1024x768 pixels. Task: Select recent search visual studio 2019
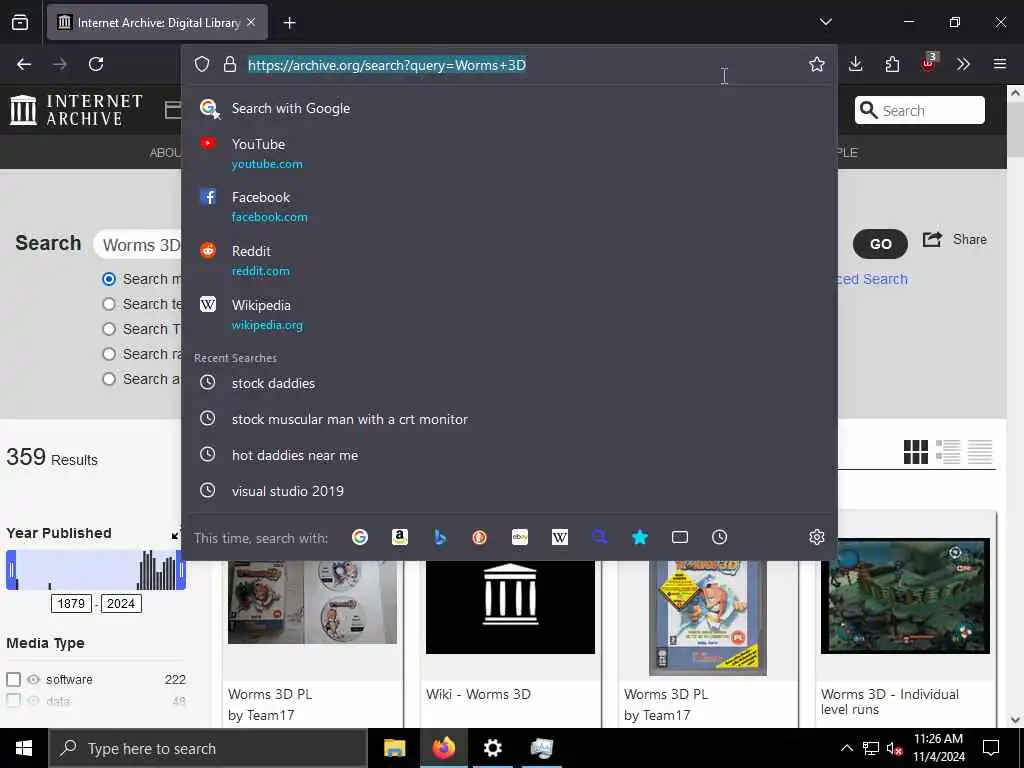click(509, 491)
